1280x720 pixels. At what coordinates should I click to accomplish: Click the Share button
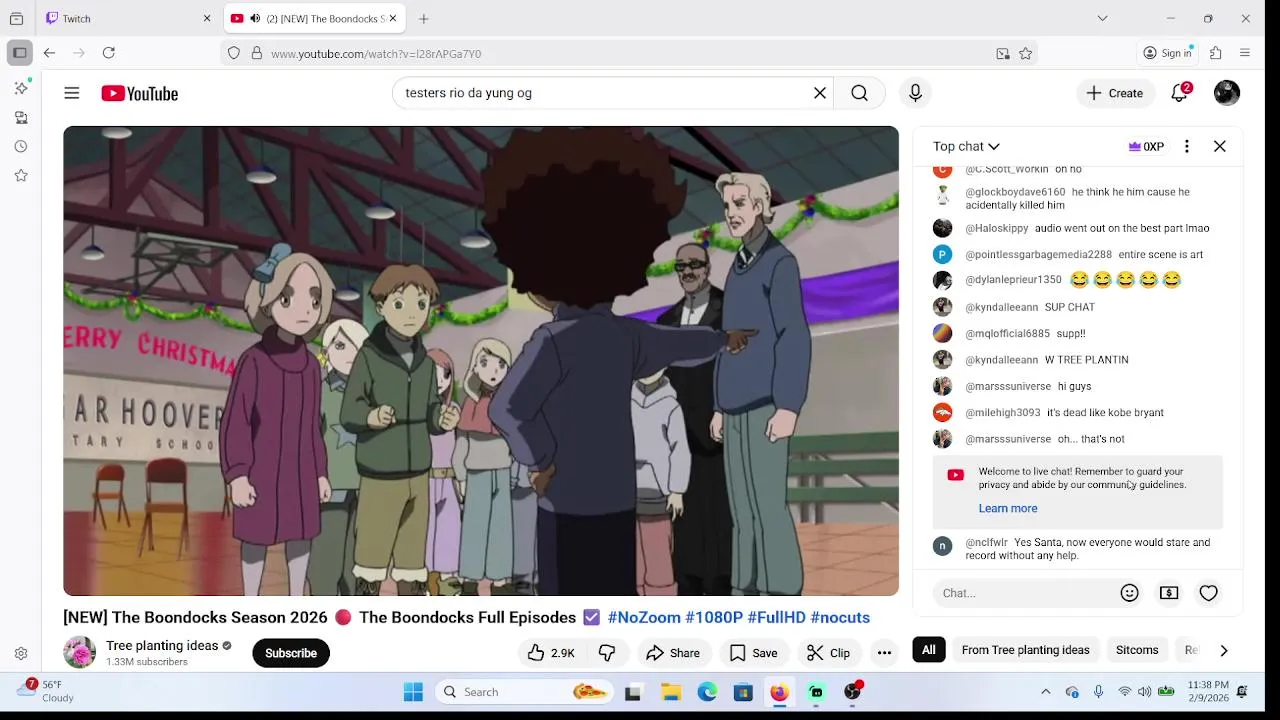point(673,653)
